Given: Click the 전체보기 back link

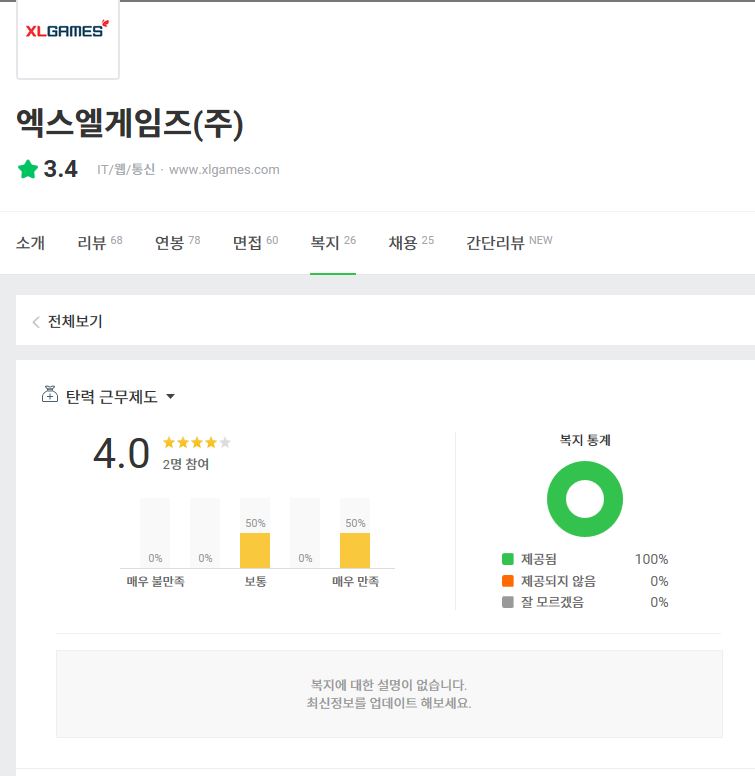Looking at the screenshot, I should pyautogui.click(x=75, y=322).
